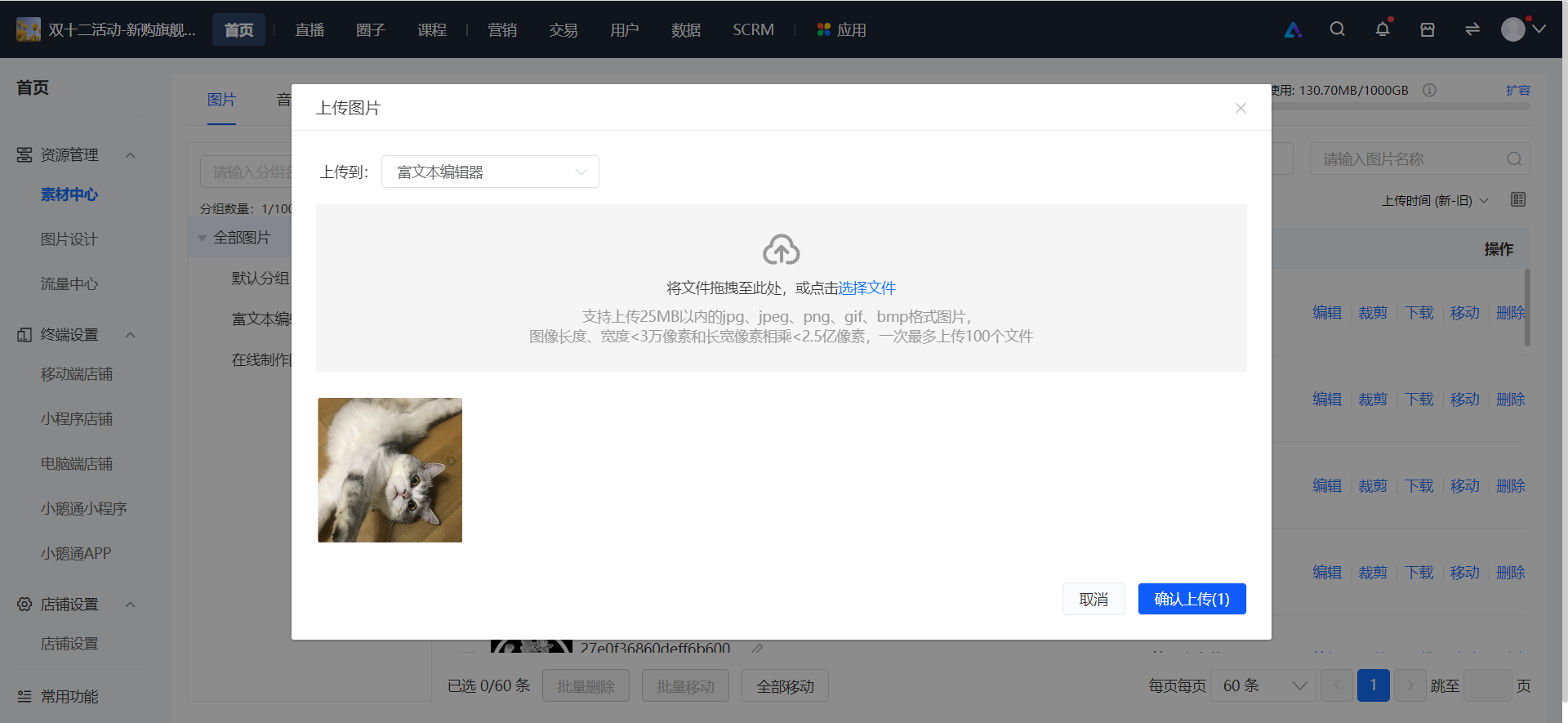Open 电脑端店铺 in sidebar
Image resolution: width=1568 pixels, height=723 pixels.
click(x=77, y=464)
